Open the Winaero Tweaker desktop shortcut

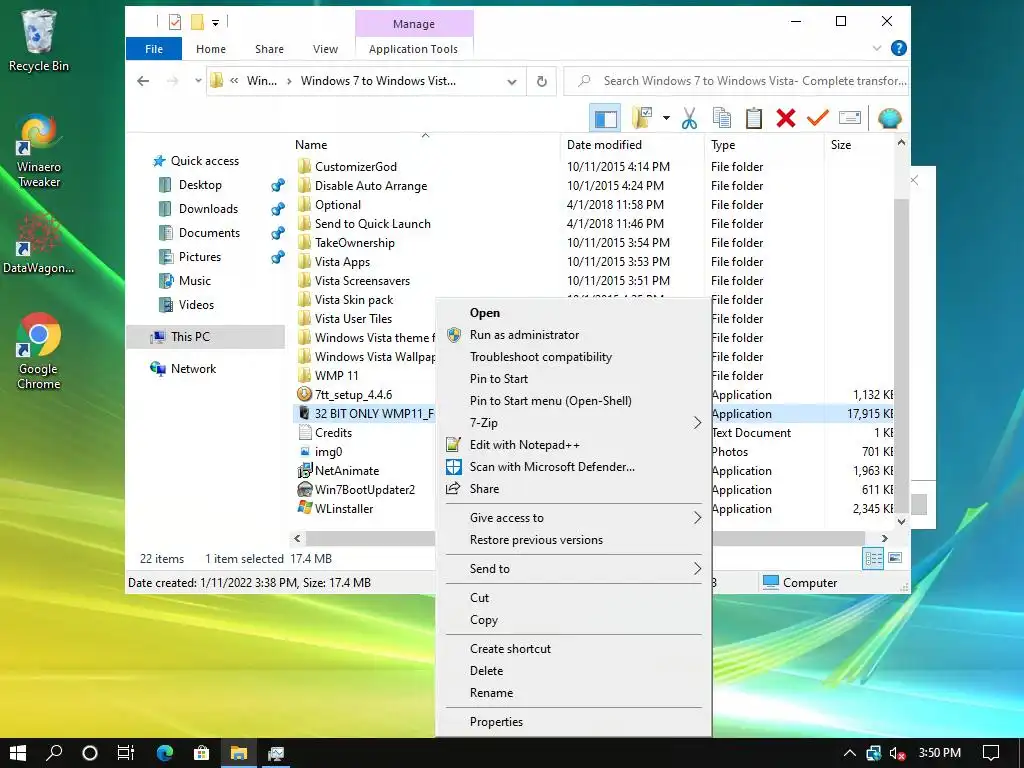click(39, 151)
